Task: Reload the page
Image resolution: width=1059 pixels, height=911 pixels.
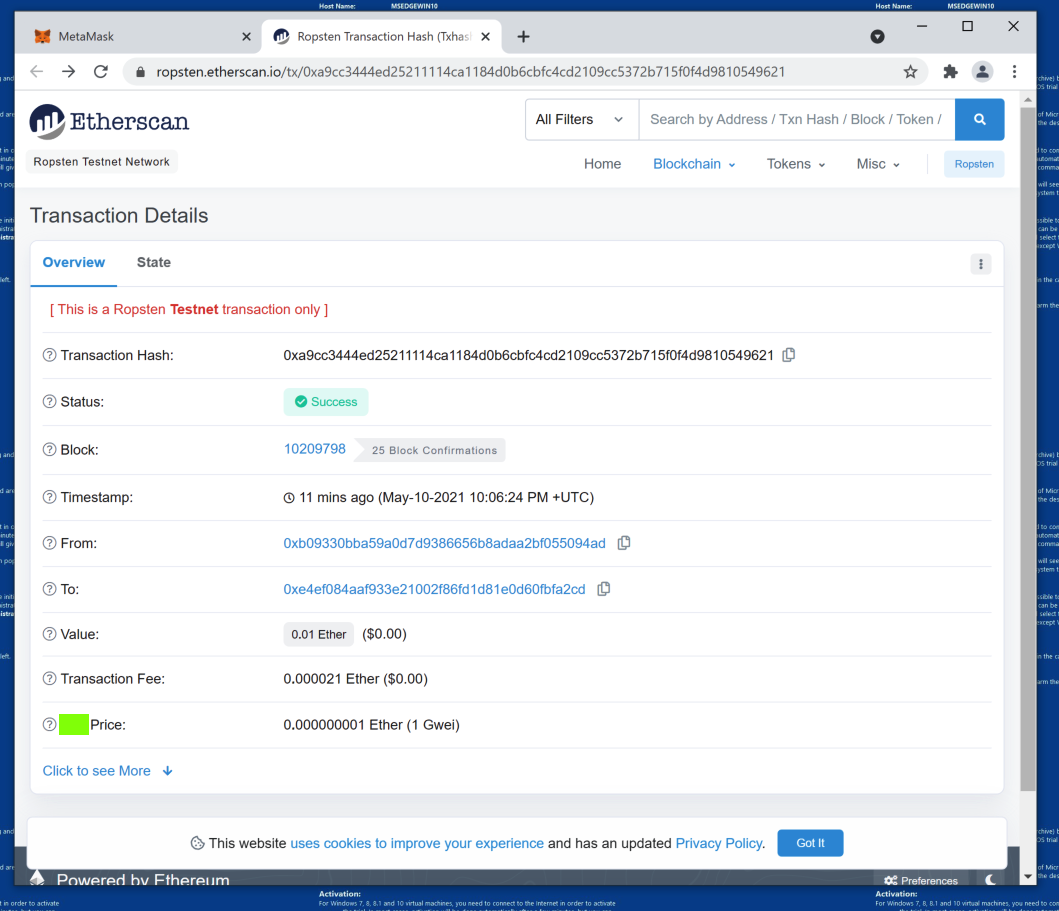Action: pyautogui.click(x=101, y=72)
